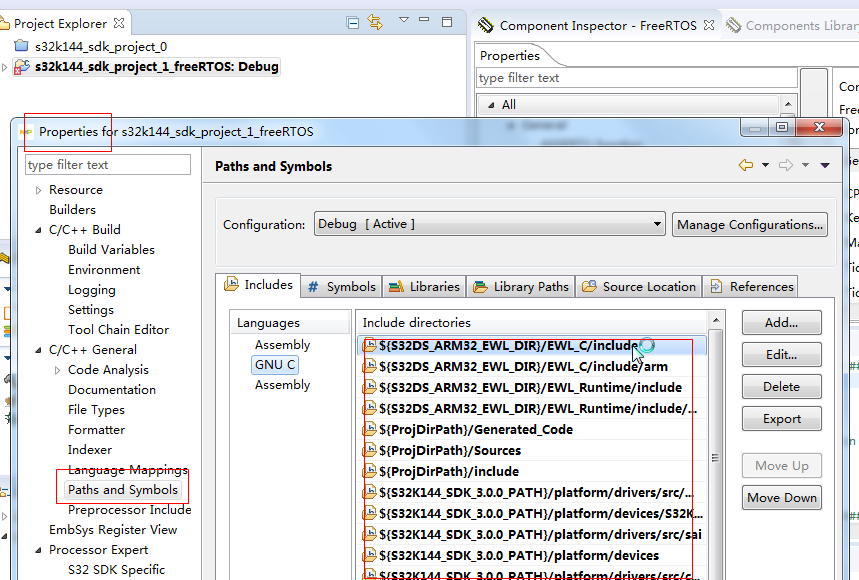
Task: Select GNU C language
Action: pos(275,365)
